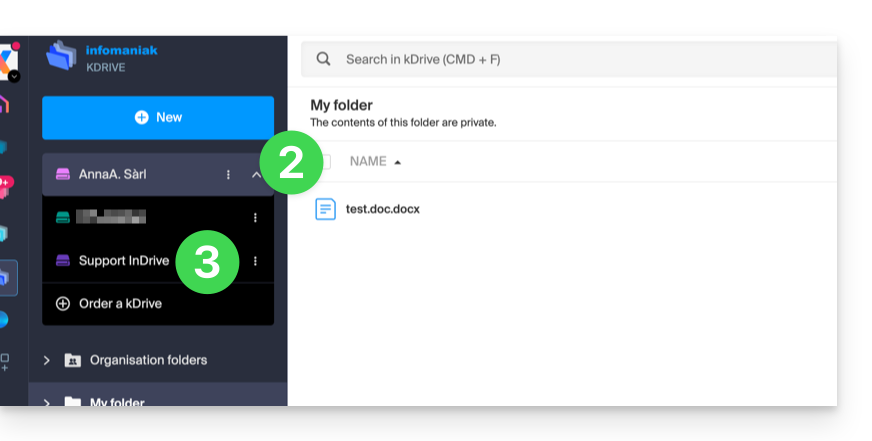Open options for the blurred-name drive
This screenshot has height=441, width=872.
(255, 217)
